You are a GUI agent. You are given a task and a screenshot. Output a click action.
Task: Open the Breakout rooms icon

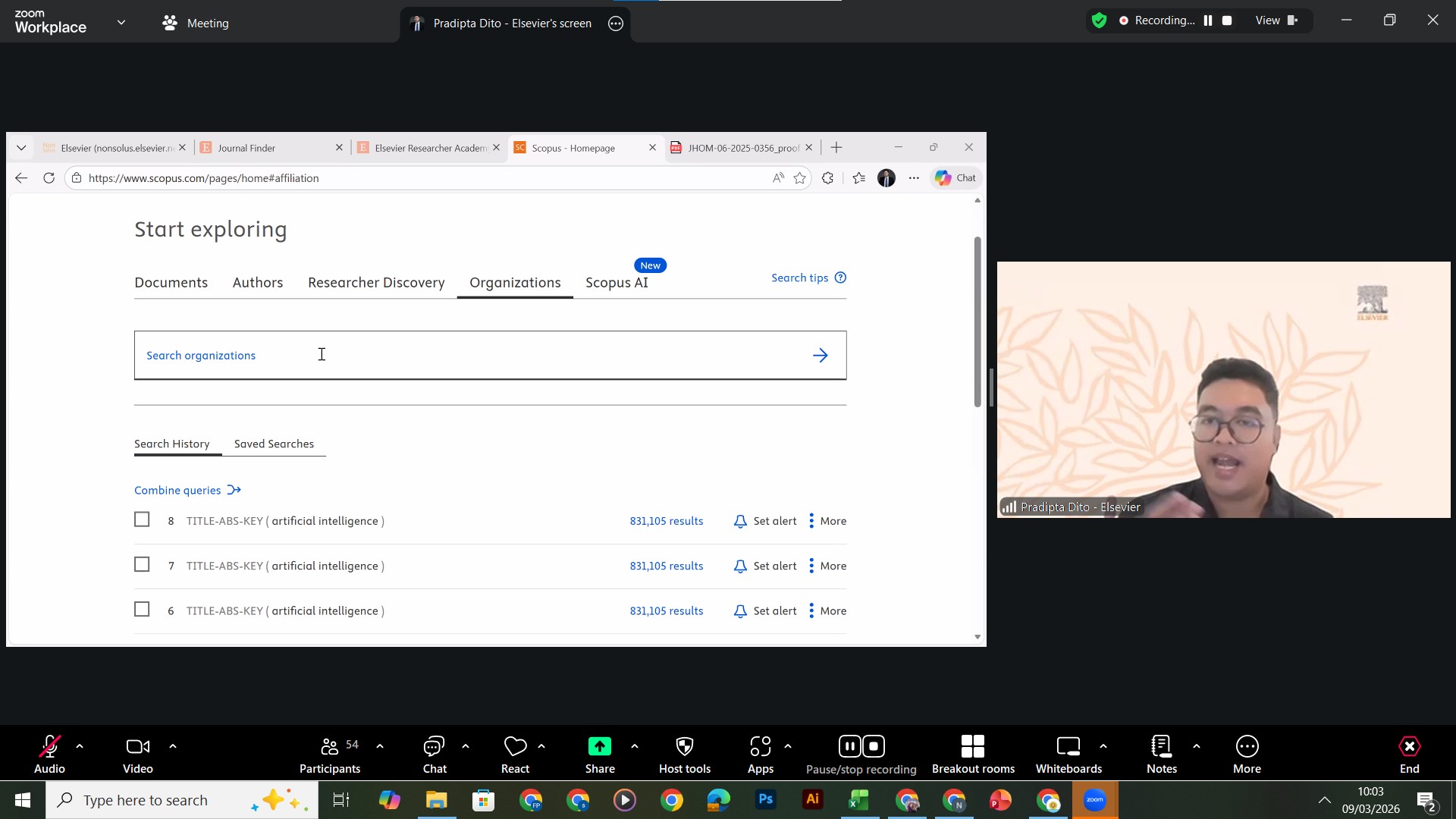[x=972, y=747]
